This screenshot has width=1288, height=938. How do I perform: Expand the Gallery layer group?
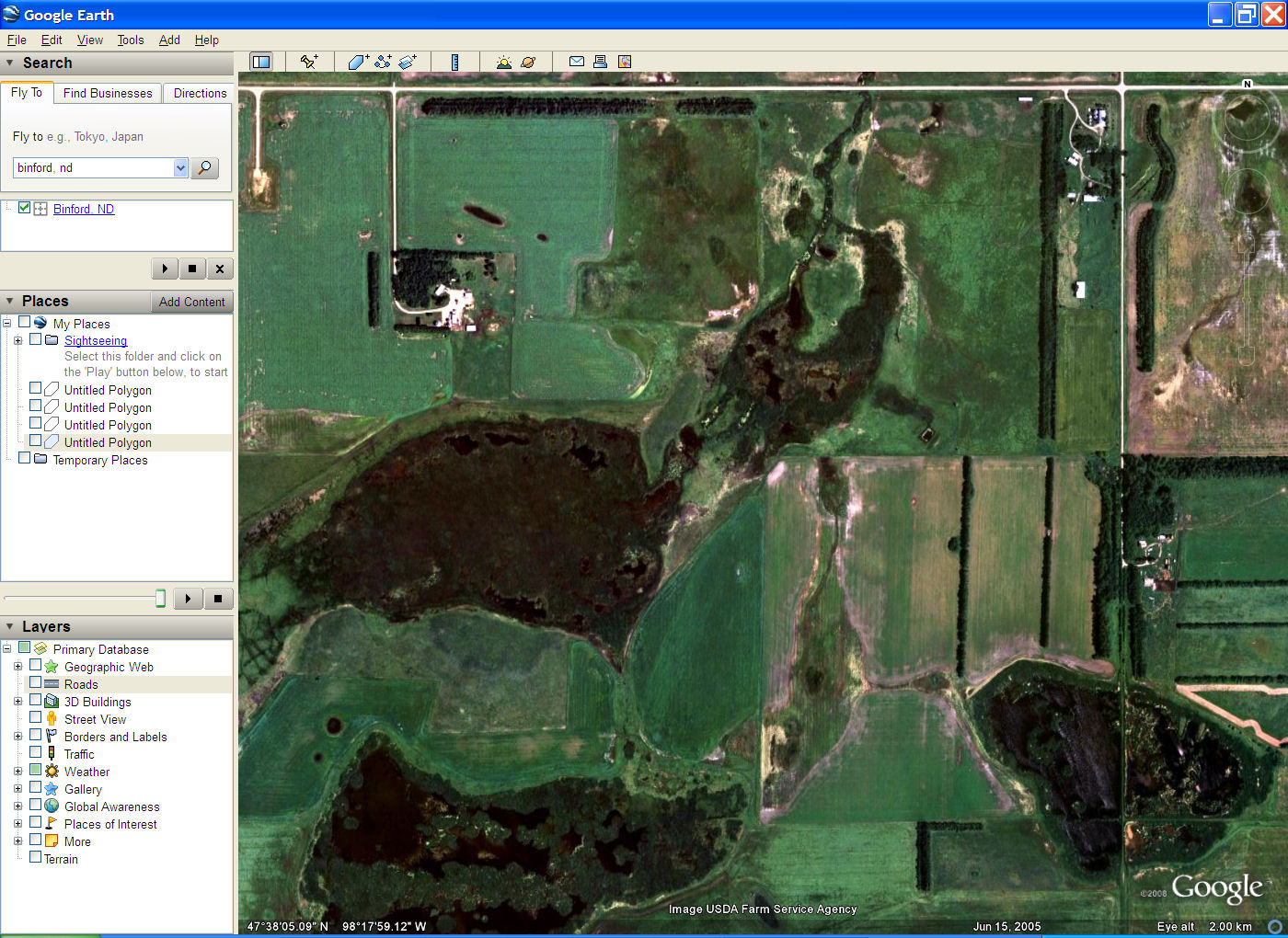click(x=17, y=789)
